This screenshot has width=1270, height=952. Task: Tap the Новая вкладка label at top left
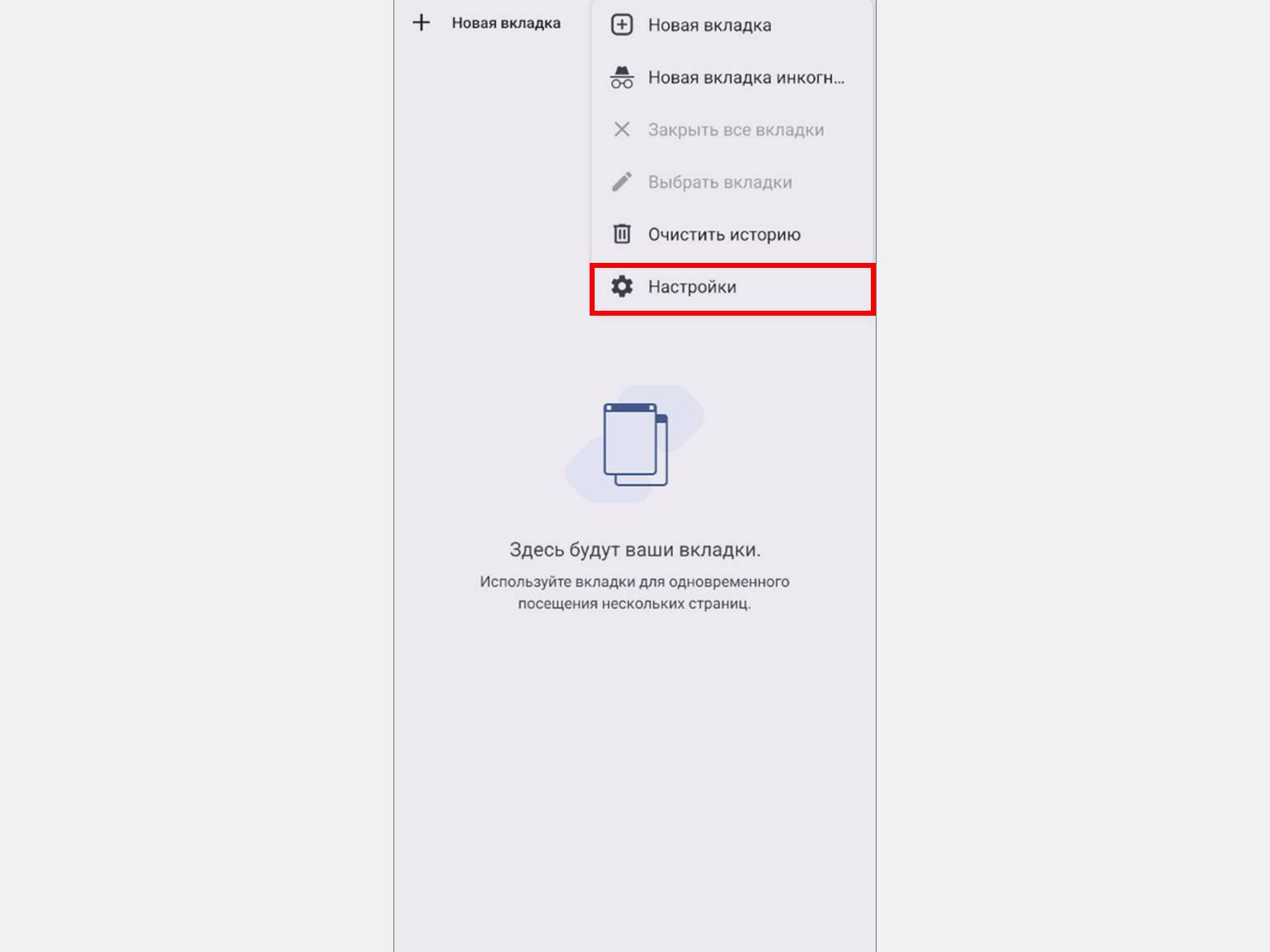pos(506,23)
